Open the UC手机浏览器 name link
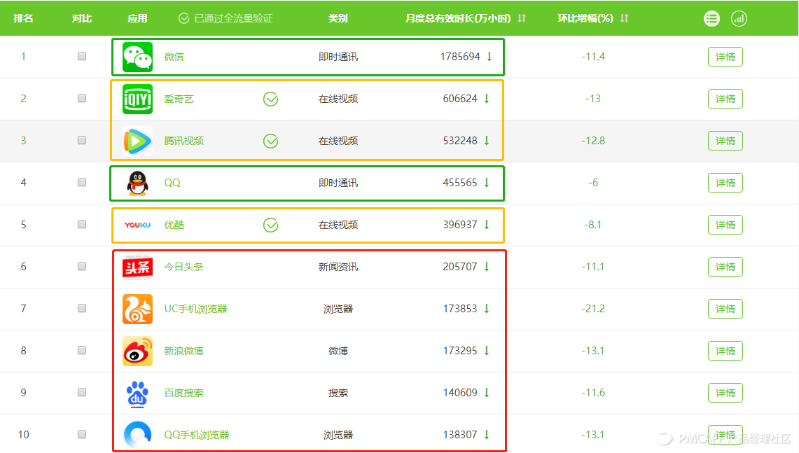The width and height of the screenshot is (799, 453). [x=196, y=309]
